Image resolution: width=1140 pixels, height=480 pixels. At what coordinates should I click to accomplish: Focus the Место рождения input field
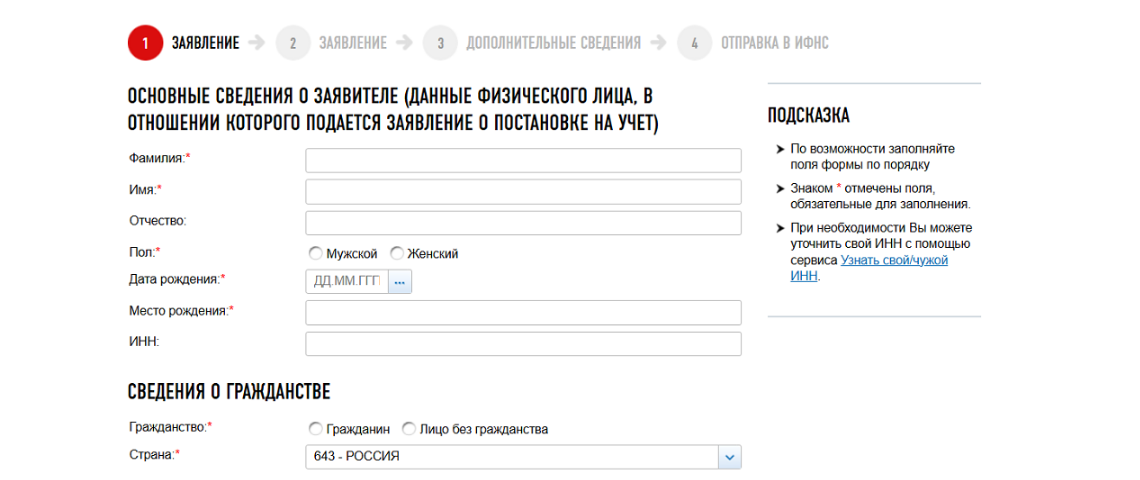point(523,313)
